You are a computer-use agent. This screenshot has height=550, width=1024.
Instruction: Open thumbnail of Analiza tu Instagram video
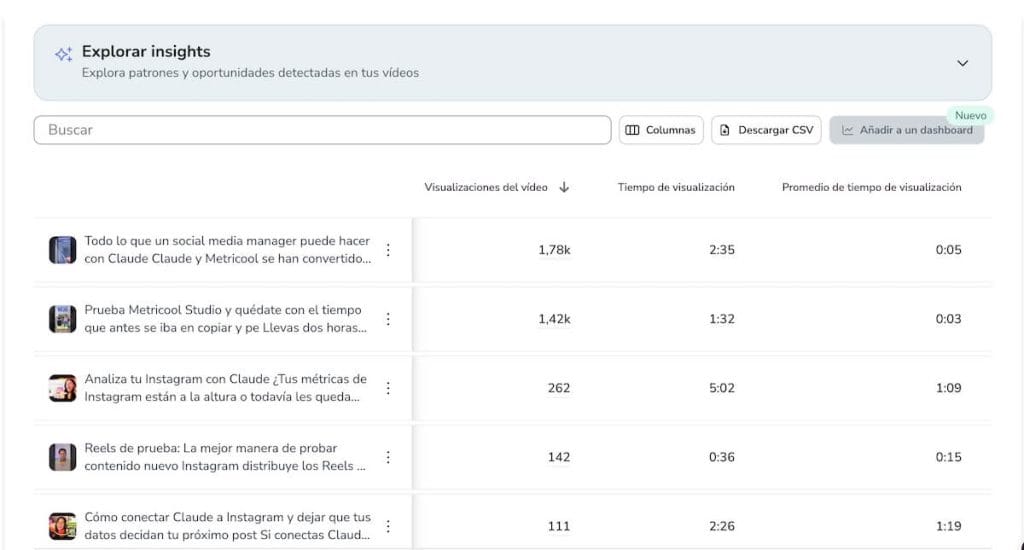pyautogui.click(x=63, y=388)
